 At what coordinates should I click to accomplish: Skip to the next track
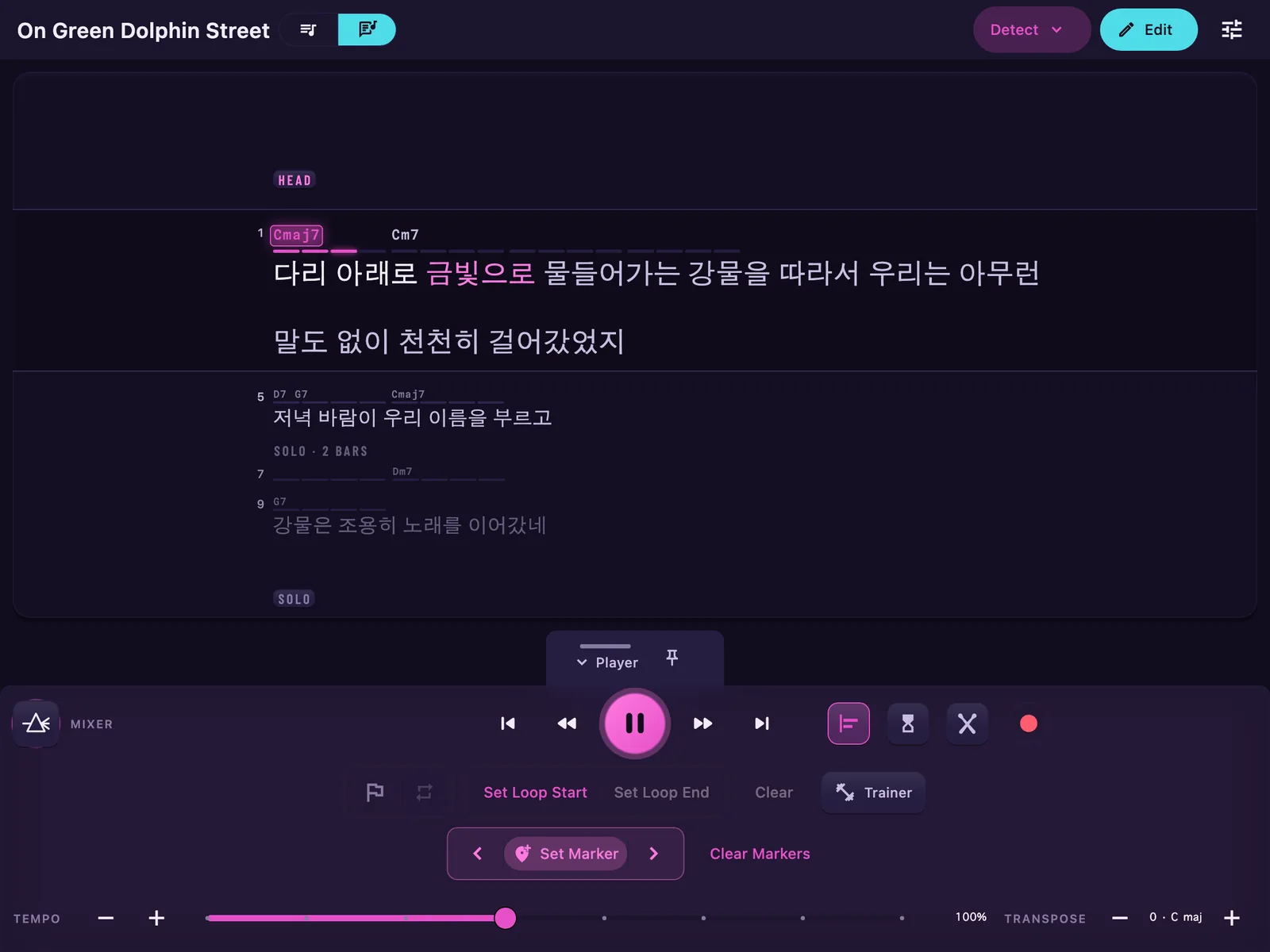coord(762,724)
